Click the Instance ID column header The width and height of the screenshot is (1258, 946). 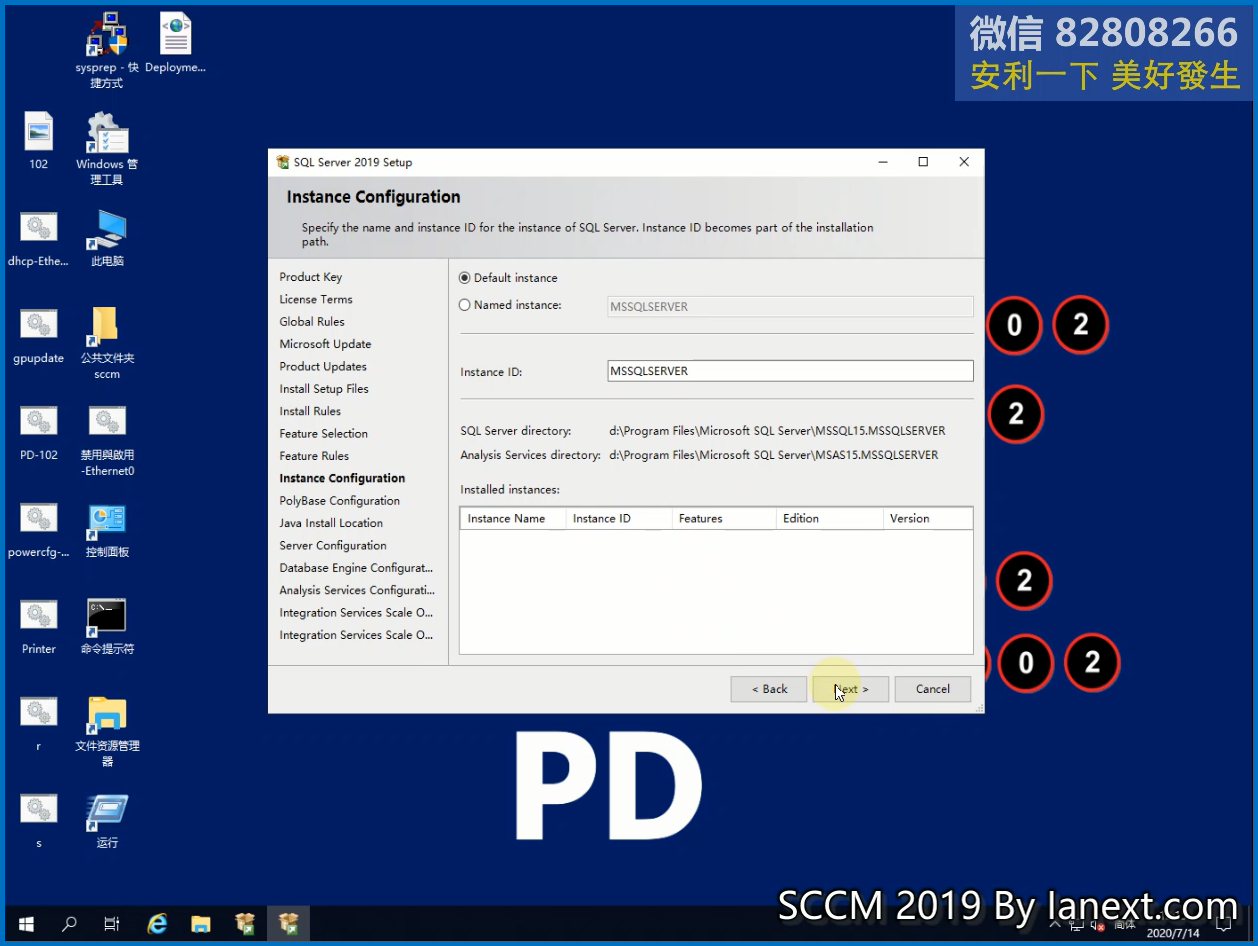pos(618,518)
